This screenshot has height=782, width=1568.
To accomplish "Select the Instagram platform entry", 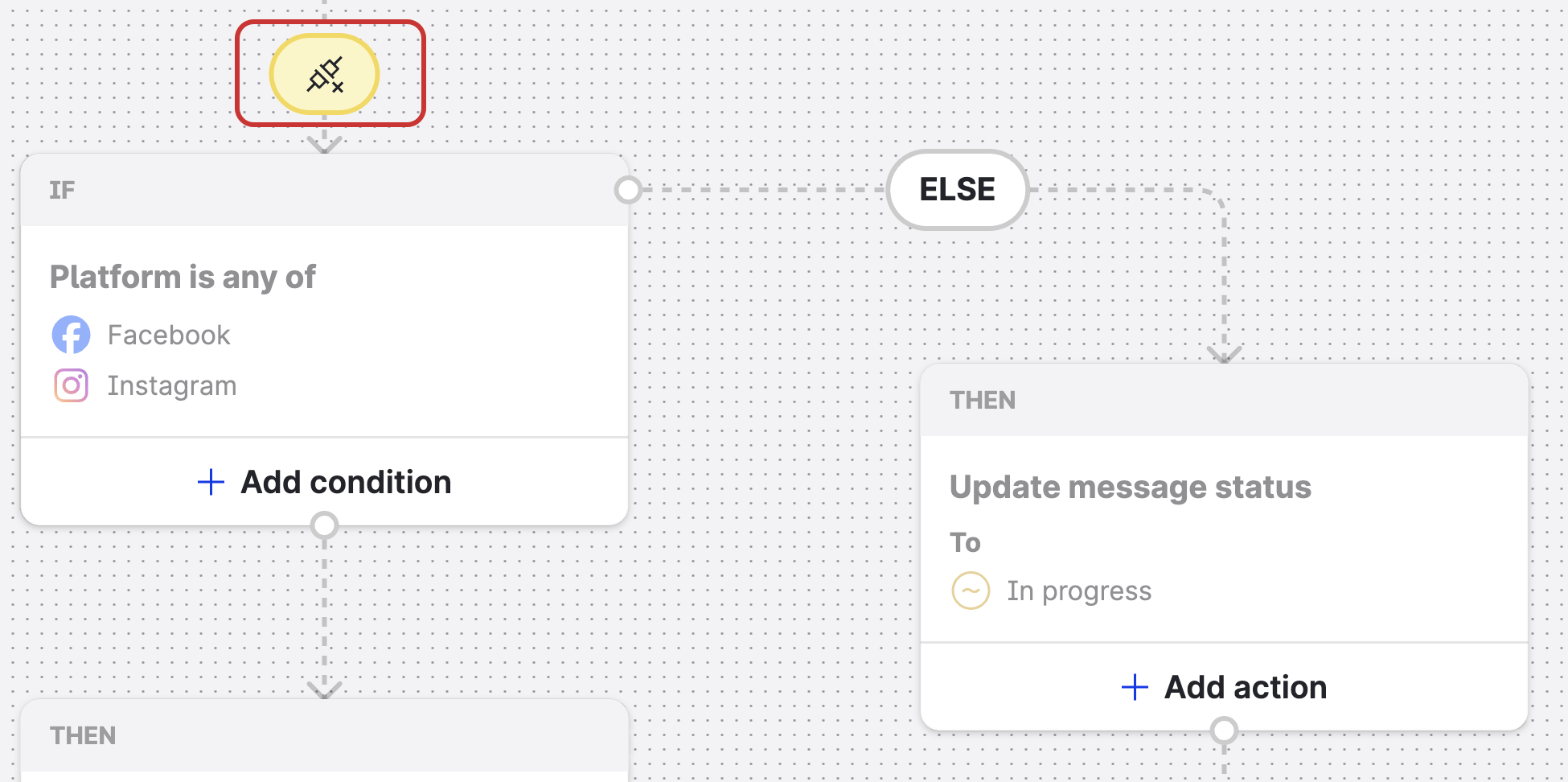I will [x=171, y=386].
